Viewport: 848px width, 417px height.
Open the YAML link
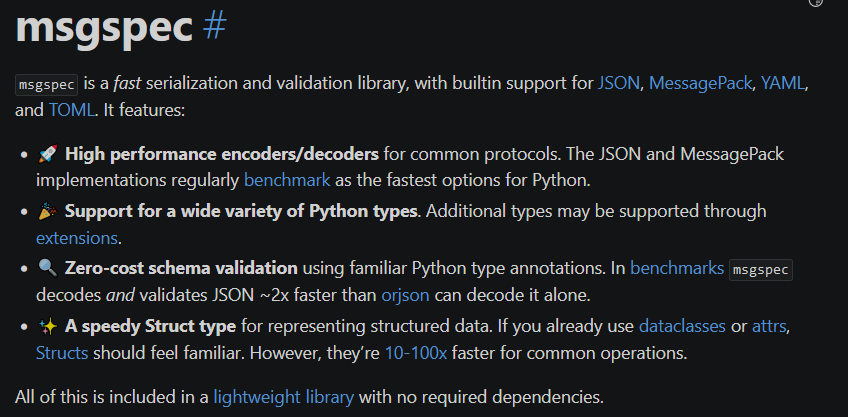pyautogui.click(x=782, y=83)
